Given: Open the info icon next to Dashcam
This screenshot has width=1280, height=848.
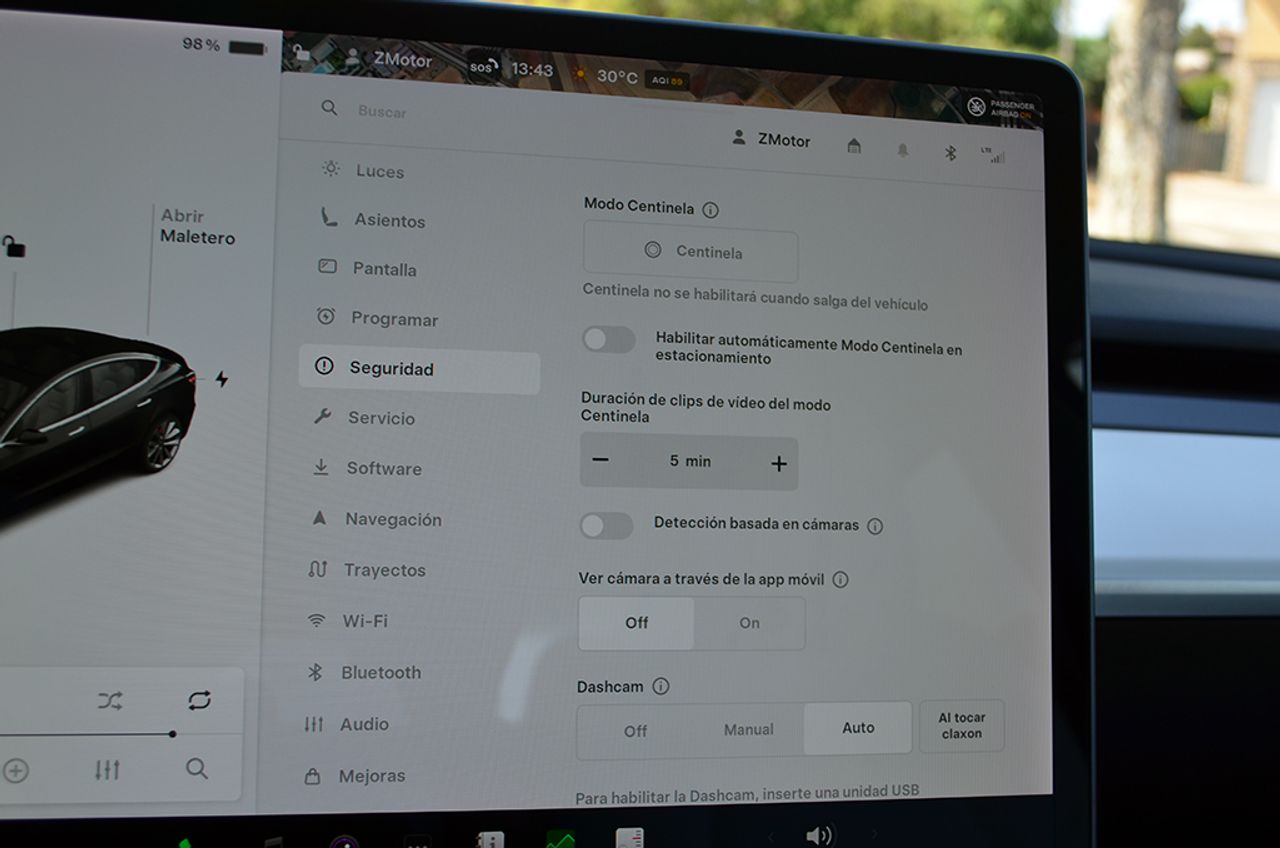Looking at the screenshot, I should click(660, 687).
